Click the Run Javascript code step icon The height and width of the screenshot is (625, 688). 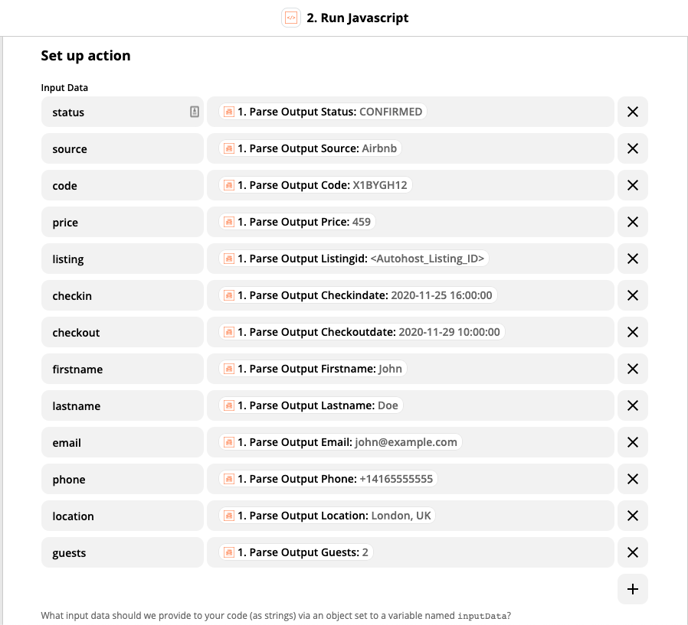point(291,18)
